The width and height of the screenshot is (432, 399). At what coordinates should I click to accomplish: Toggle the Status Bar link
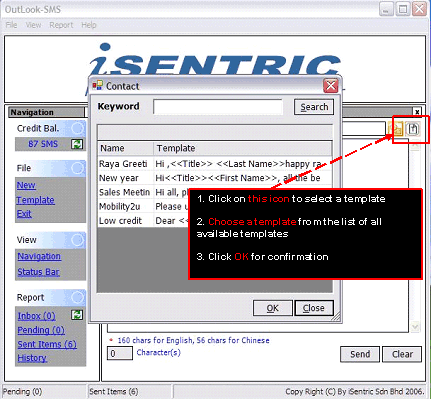(x=38, y=272)
